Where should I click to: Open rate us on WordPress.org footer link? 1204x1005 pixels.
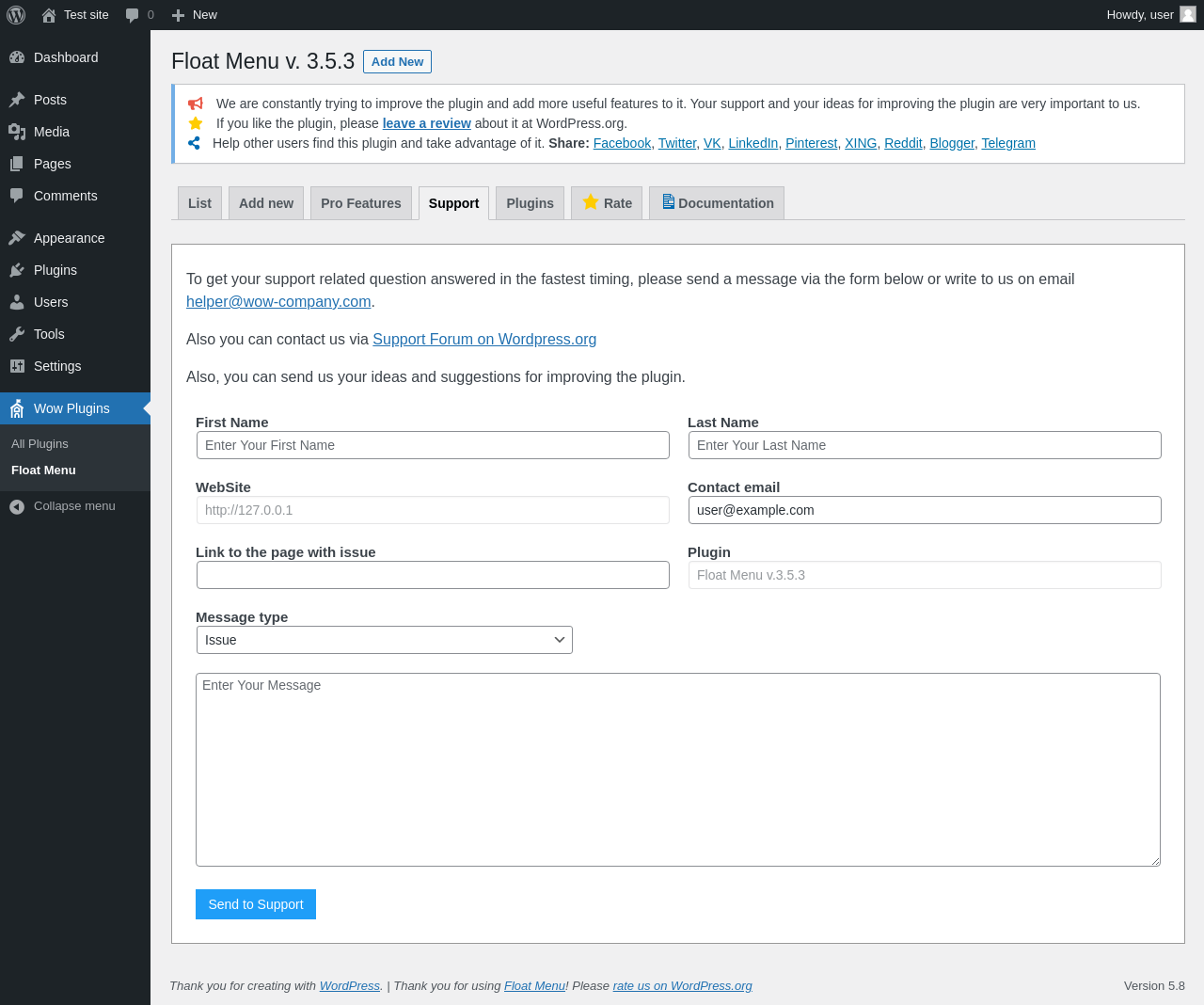(x=683, y=985)
